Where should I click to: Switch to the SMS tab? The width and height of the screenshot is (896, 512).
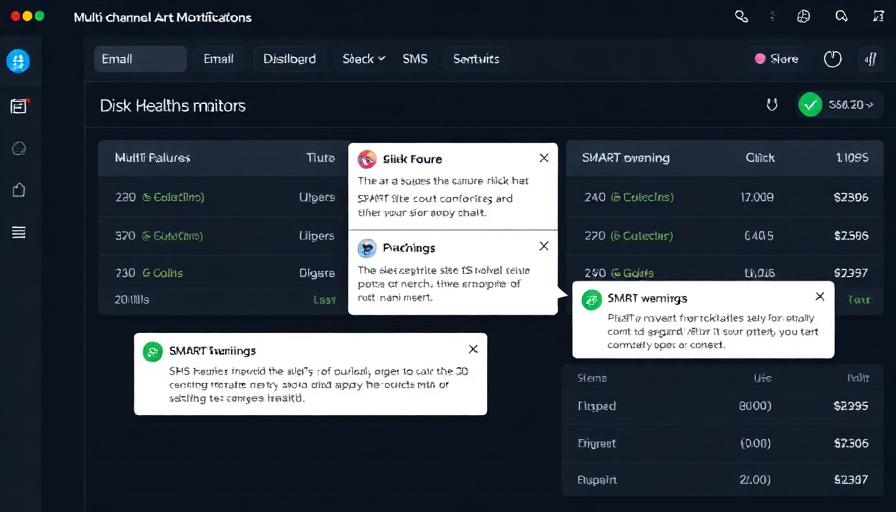(x=415, y=59)
